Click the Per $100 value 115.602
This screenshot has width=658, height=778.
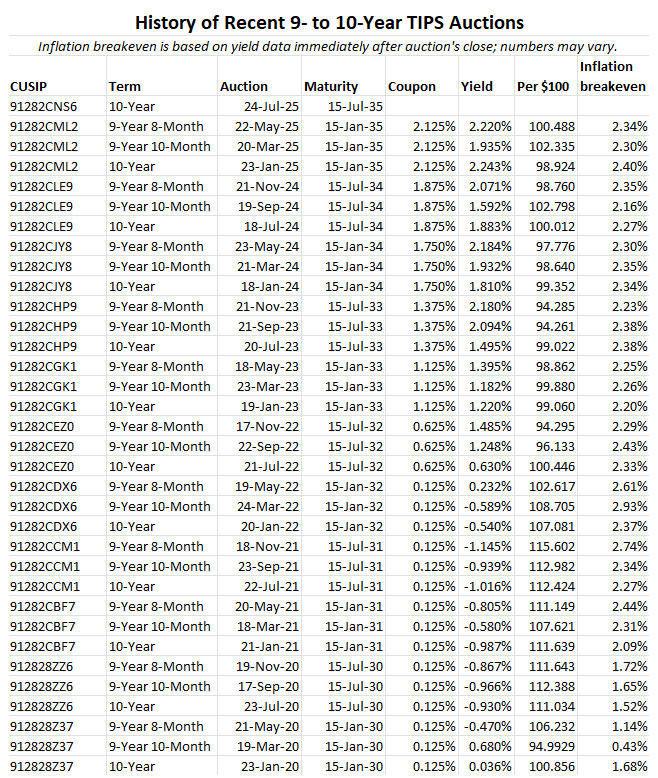549,547
